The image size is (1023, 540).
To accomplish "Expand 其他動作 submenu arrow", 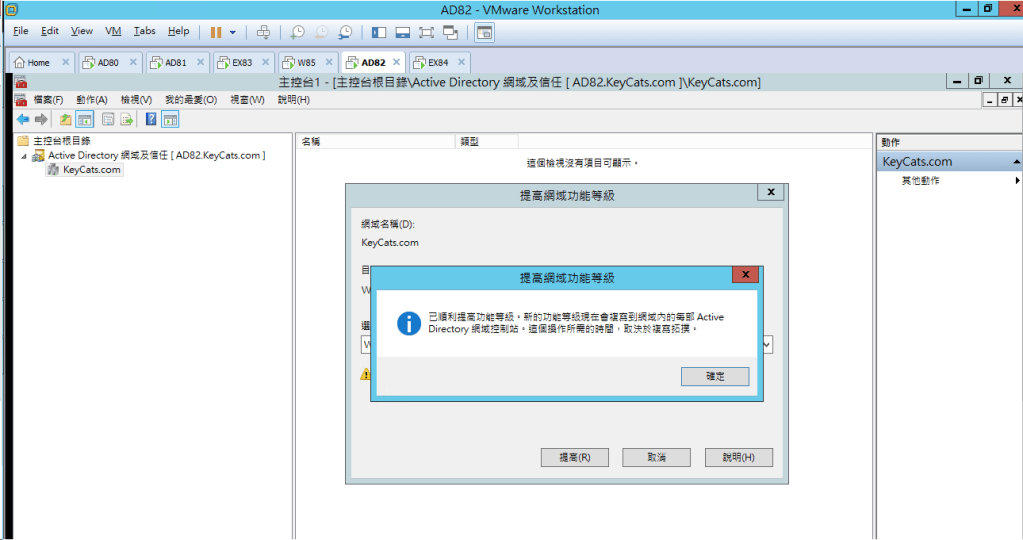I will tap(1017, 181).
